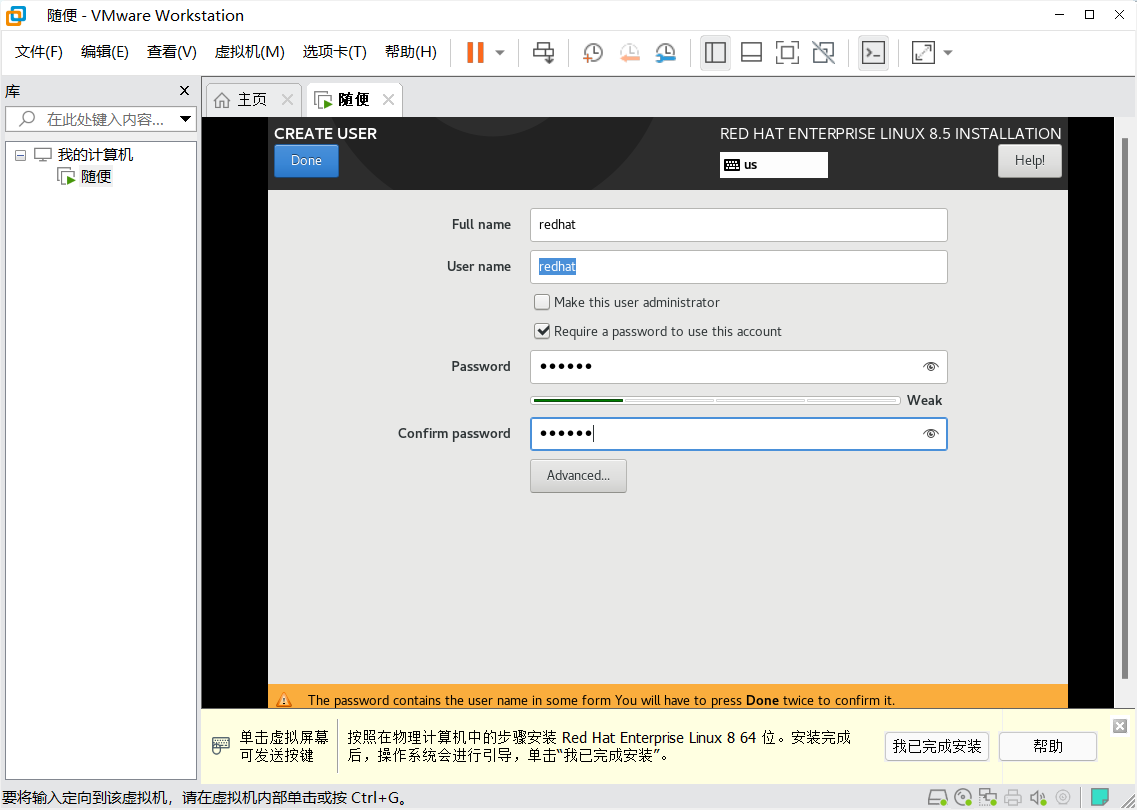Click the Unity mode toolbar icon

(x=823, y=52)
